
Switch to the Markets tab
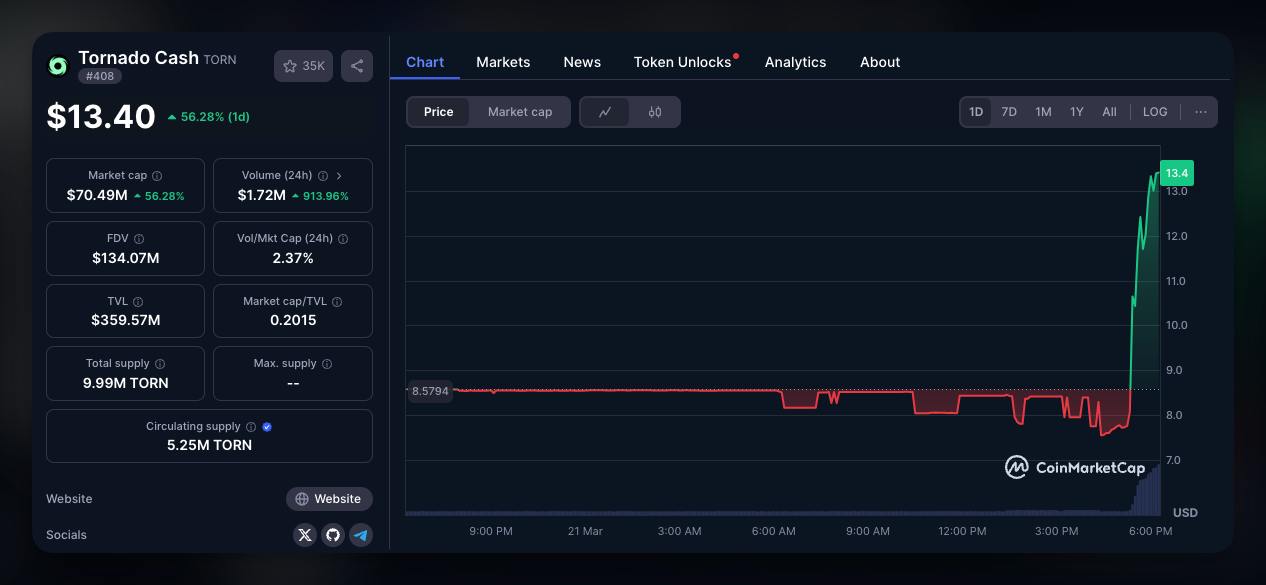point(503,62)
